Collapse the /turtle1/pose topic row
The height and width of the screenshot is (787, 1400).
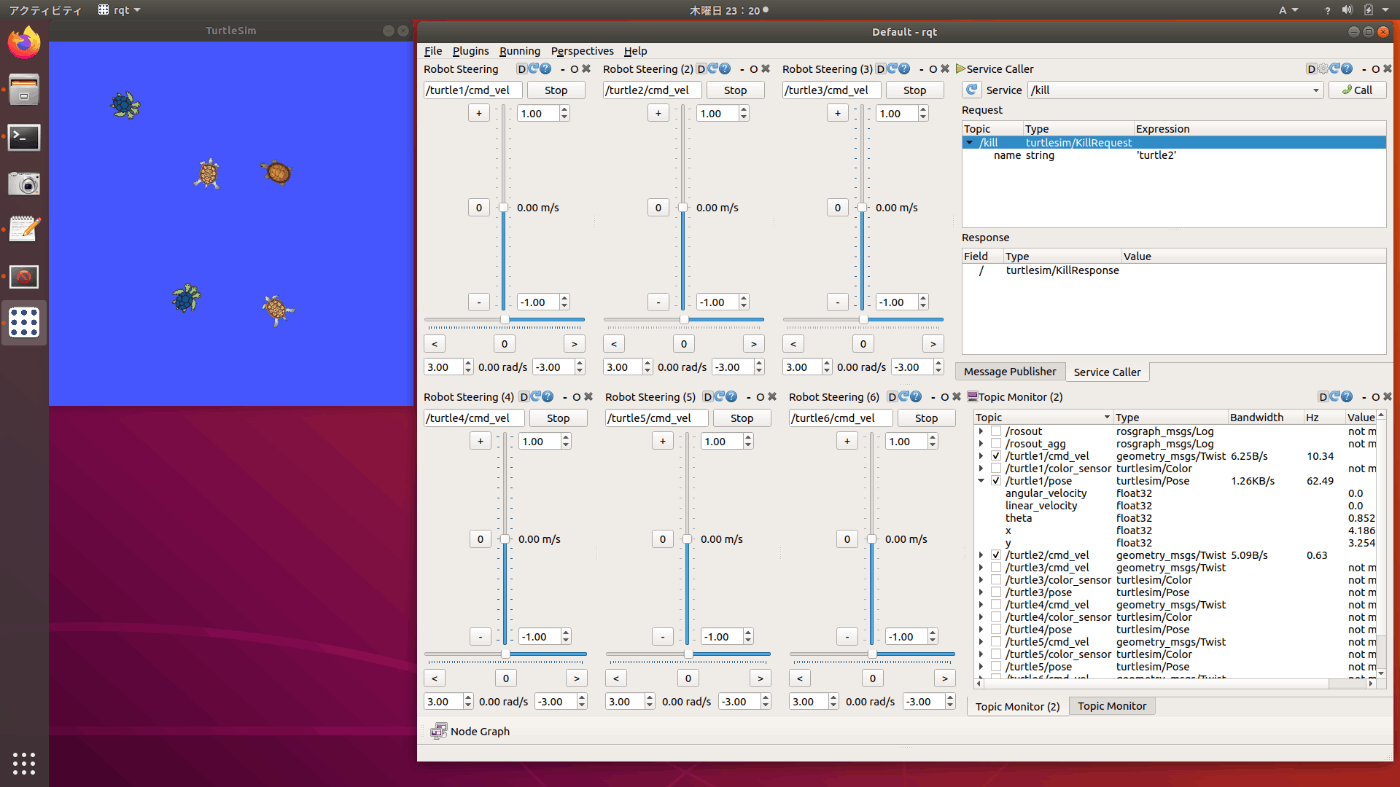coord(981,481)
